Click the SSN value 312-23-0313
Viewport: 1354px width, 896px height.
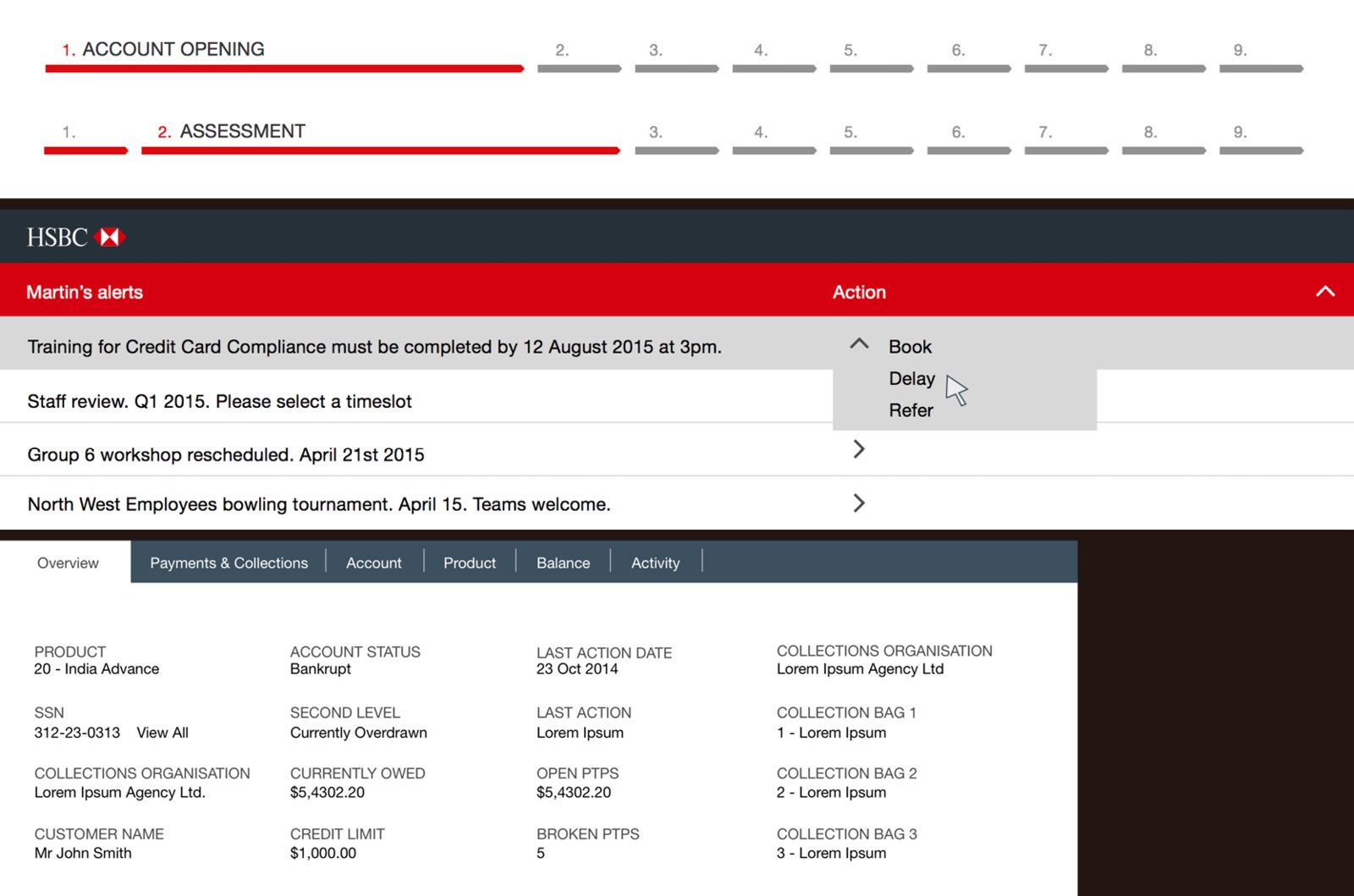77,733
